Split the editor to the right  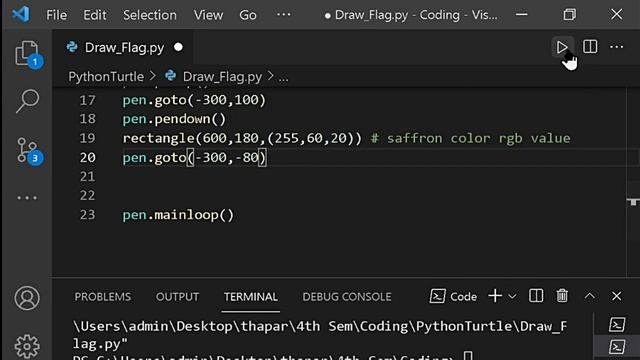tap(590, 47)
